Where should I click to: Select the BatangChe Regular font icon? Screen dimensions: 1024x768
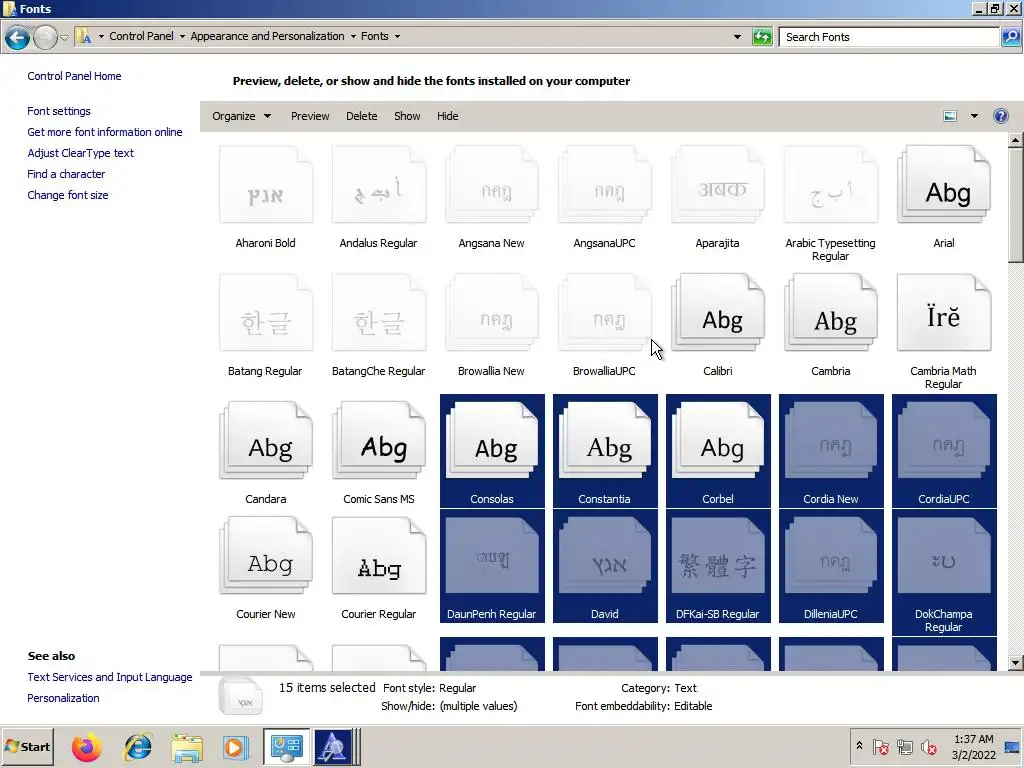379,313
